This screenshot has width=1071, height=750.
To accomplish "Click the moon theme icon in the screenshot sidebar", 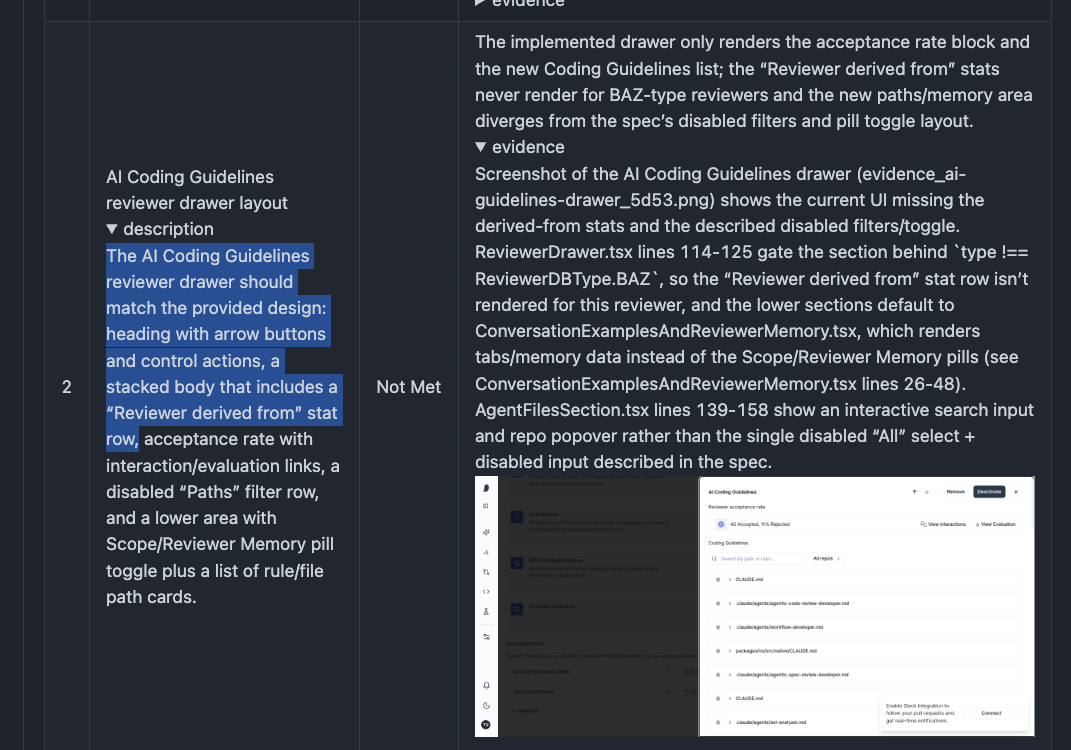I will (x=486, y=706).
